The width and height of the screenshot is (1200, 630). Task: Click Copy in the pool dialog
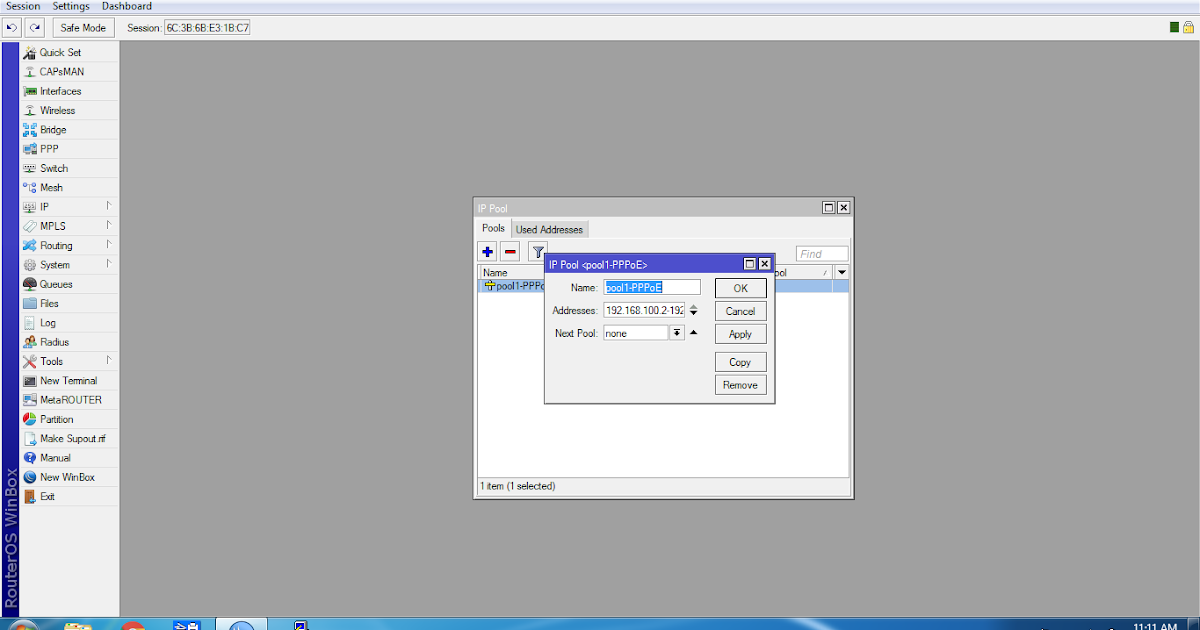click(741, 362)
